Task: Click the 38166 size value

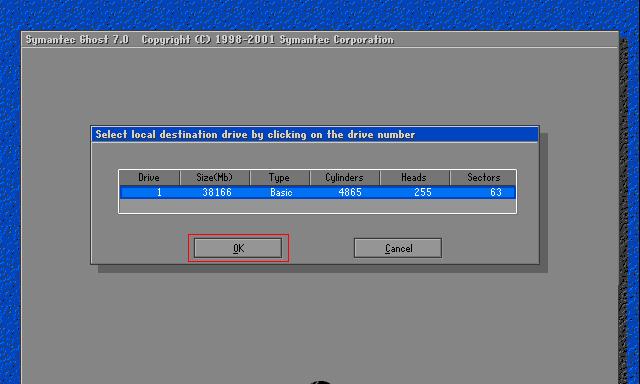Action: click(217, 192)
